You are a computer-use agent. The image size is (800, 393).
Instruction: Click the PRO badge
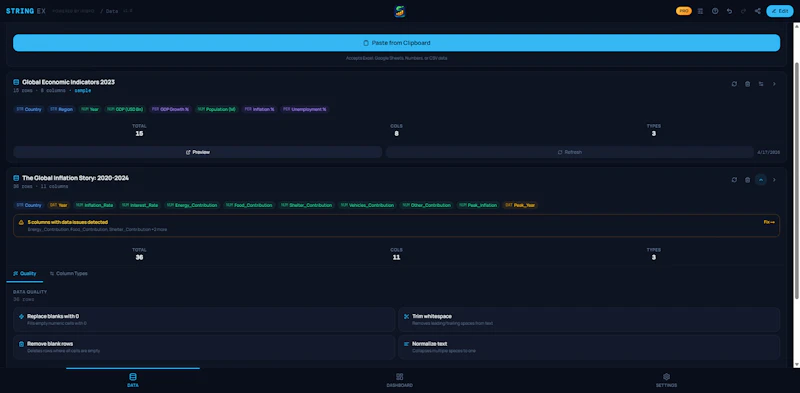tap(684, 11)
